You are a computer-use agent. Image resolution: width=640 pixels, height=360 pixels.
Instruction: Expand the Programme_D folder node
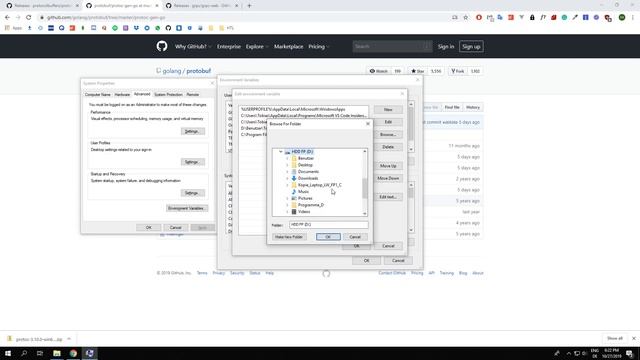click(x=287, y=205)
